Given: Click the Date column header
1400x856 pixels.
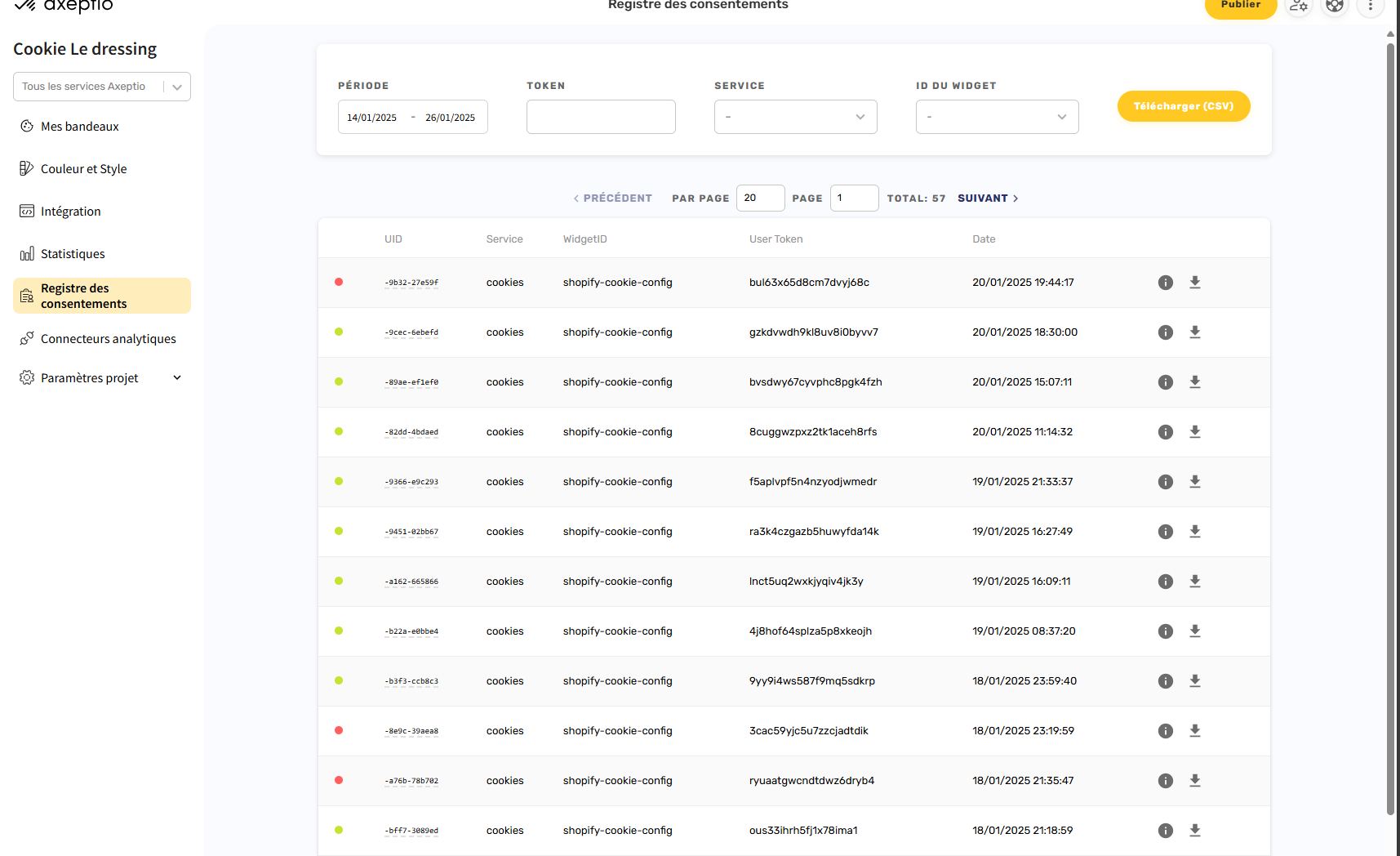Looking at the screenshot, I should click(984, 239).
